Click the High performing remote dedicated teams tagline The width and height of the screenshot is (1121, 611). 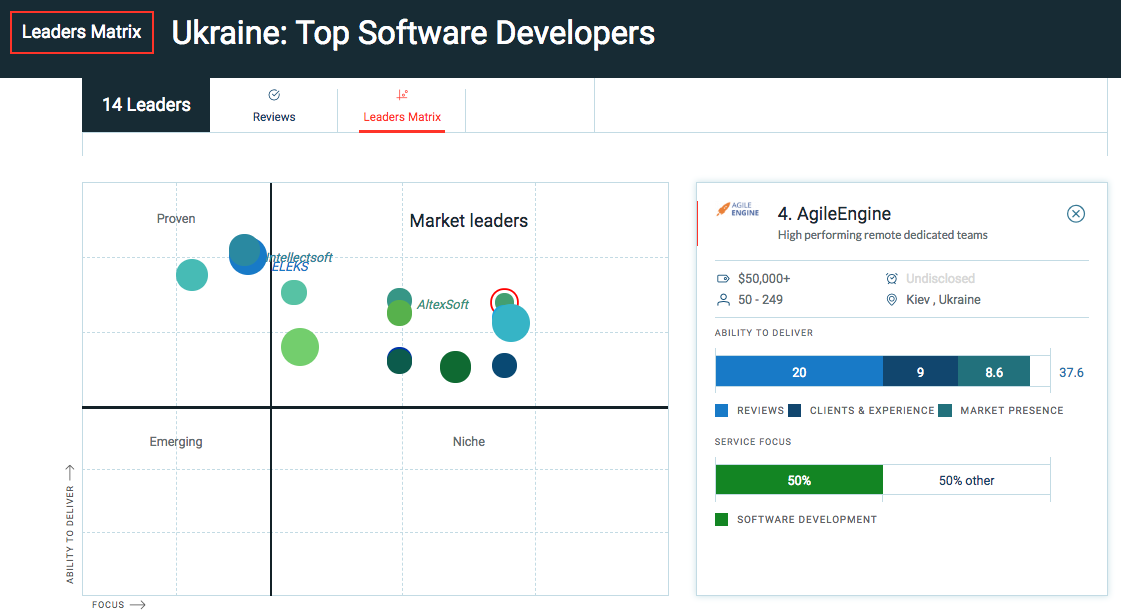pos(882,235)
